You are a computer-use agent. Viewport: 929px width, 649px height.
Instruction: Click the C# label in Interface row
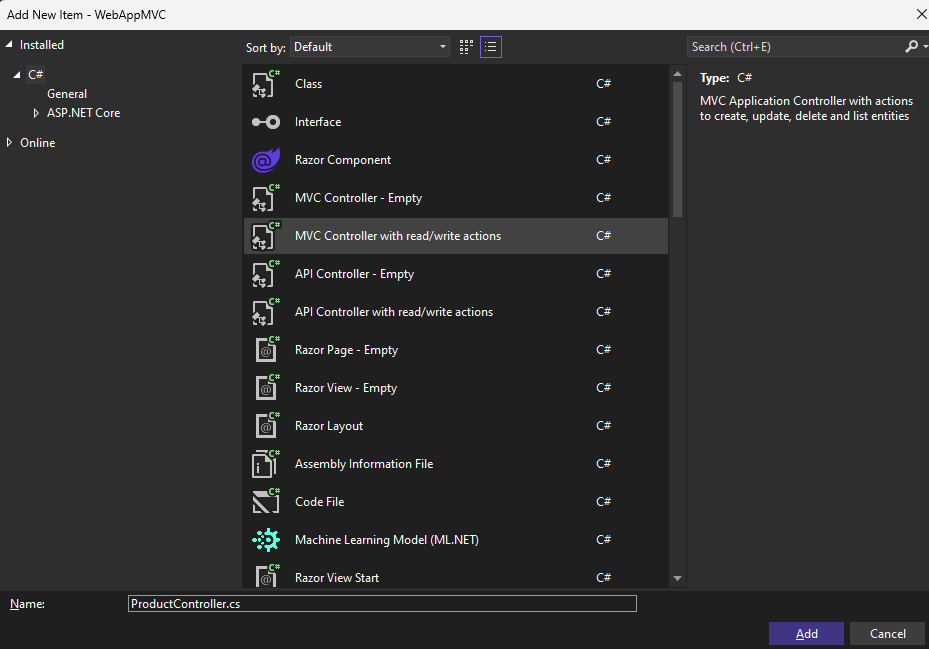603,122
